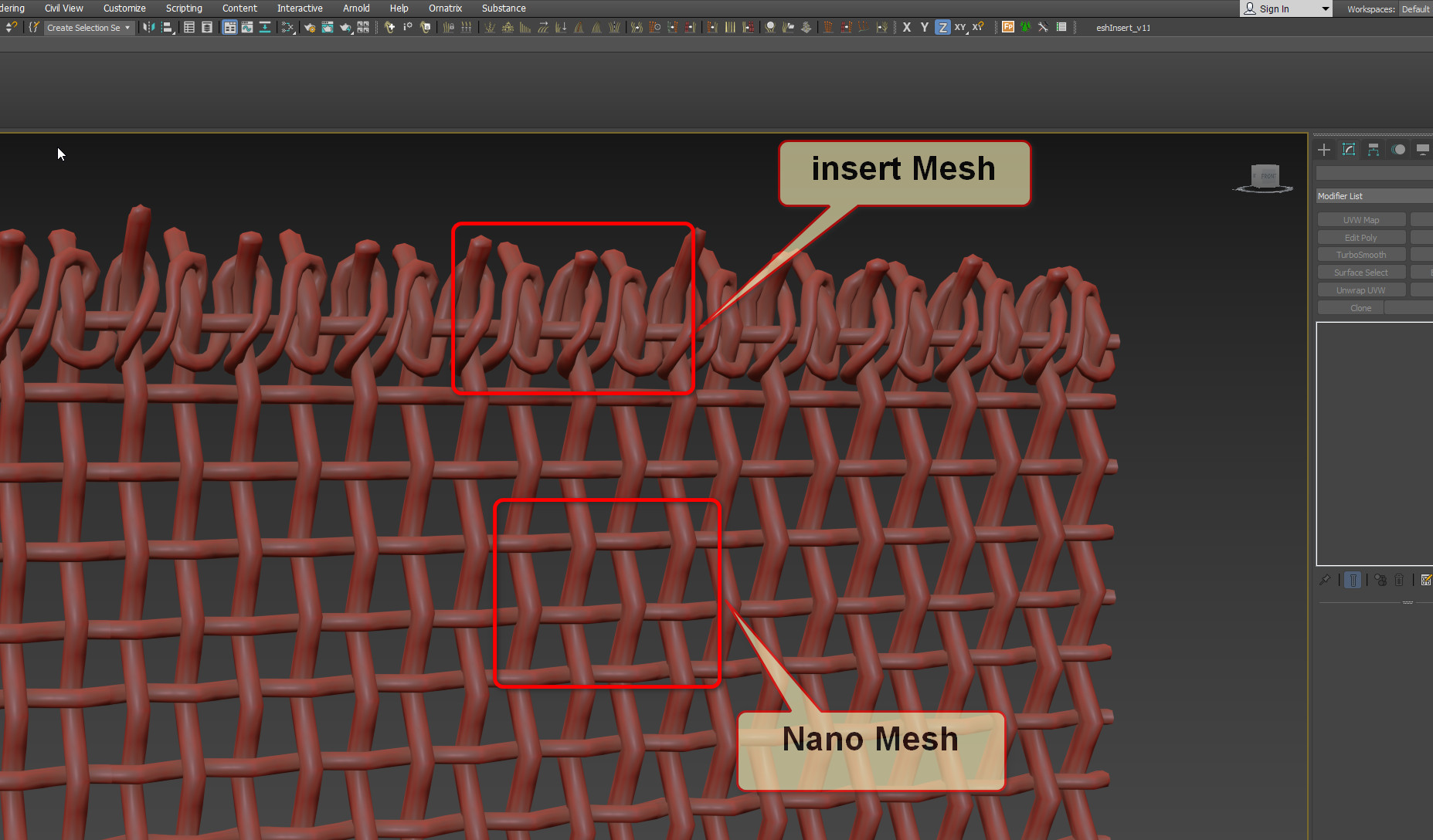This screenshot has height=840, width=1433.
Task: Apply the TurboSmooth modifier button
Action: (x=1361, y=255)
